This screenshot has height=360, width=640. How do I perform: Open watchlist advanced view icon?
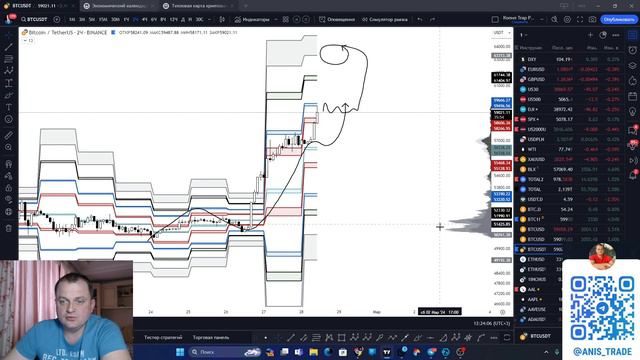tap(603, 35)
